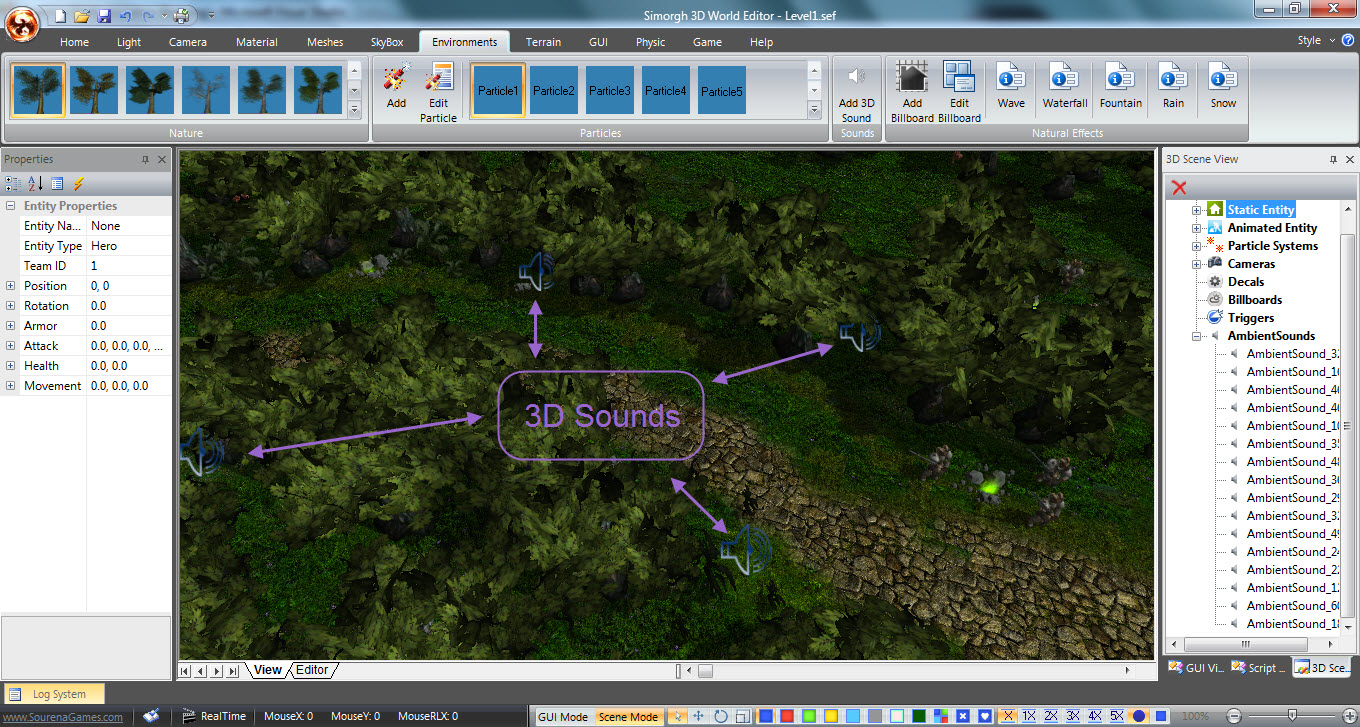Image resolution: width=1360 pixels, height=727 pixels.
Task: Click the red X delete icon in 3D Scene View
Action: click(1179, 187)
